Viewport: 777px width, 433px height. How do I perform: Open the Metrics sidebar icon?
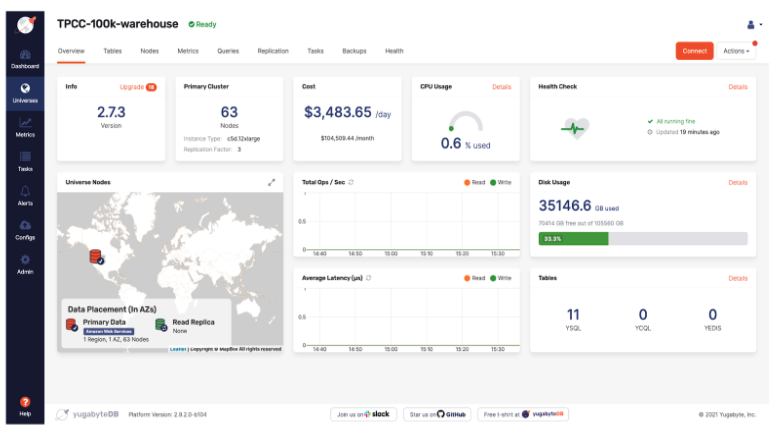[x=25, y=125]
